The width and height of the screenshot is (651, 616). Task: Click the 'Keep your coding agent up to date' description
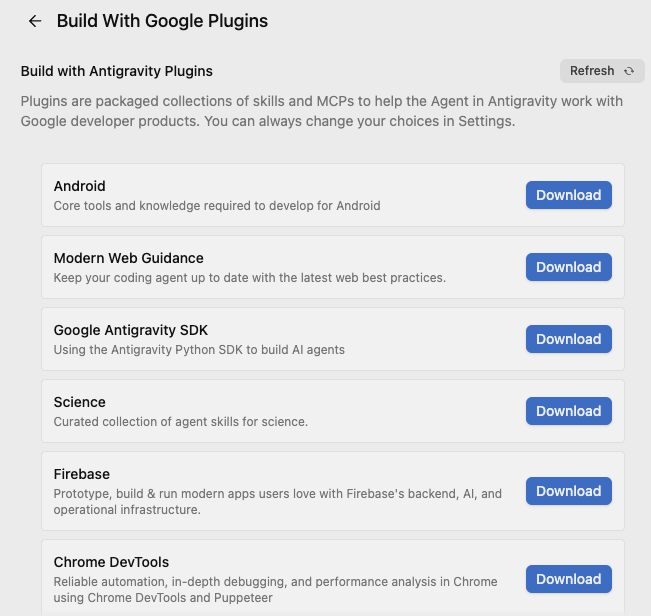click(x=250, y=278)
